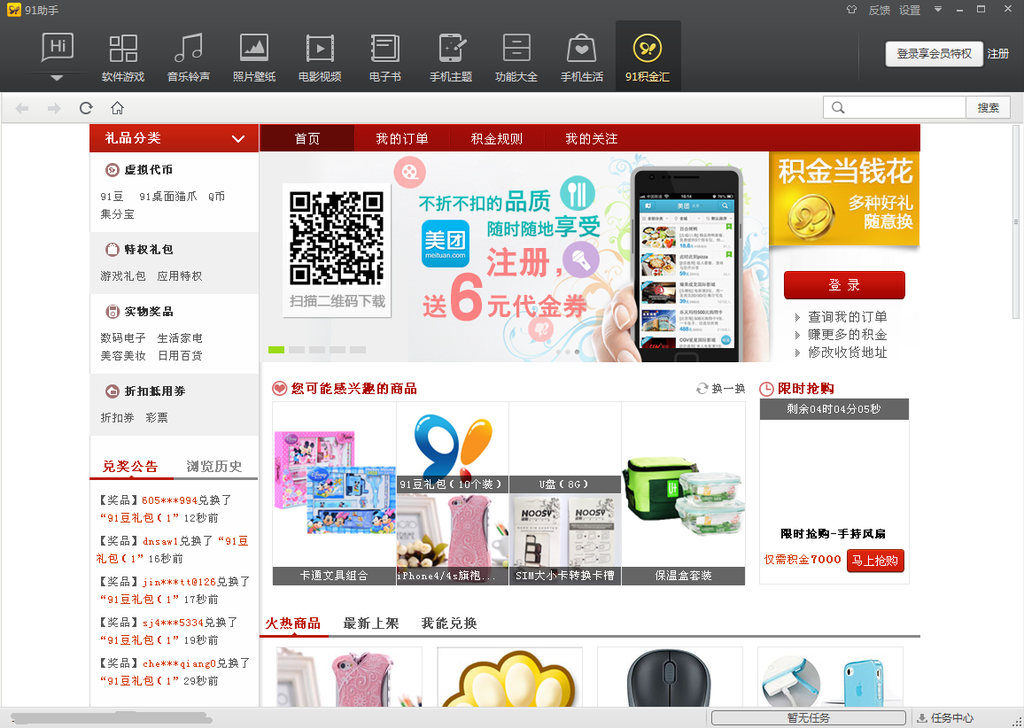Viewport: 1024px width, 728px height.
Task: Open the 积金规则 tab
Action: pos(496,138)
